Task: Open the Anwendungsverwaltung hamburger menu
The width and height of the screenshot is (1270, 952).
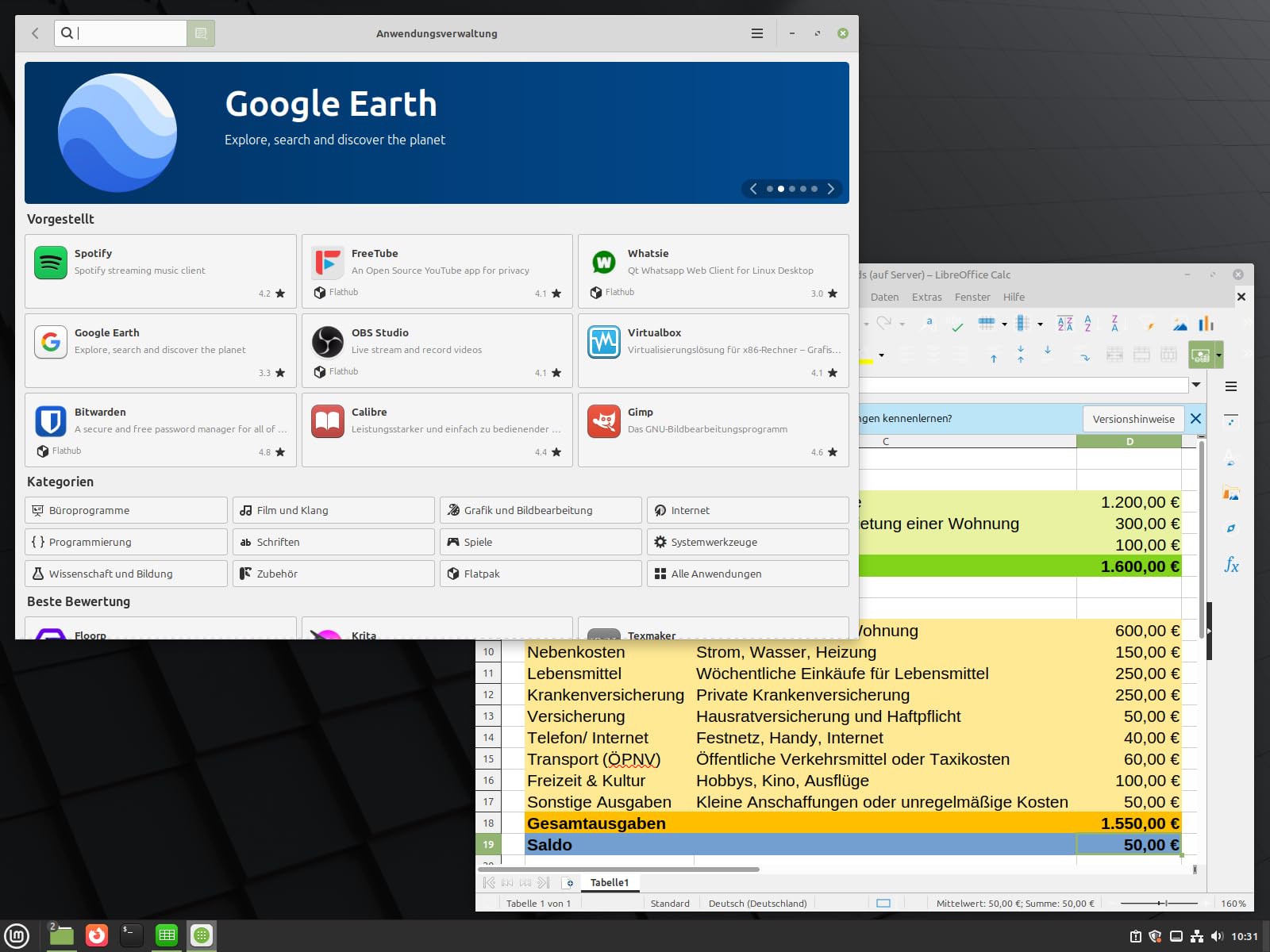Action: (757, 33)
